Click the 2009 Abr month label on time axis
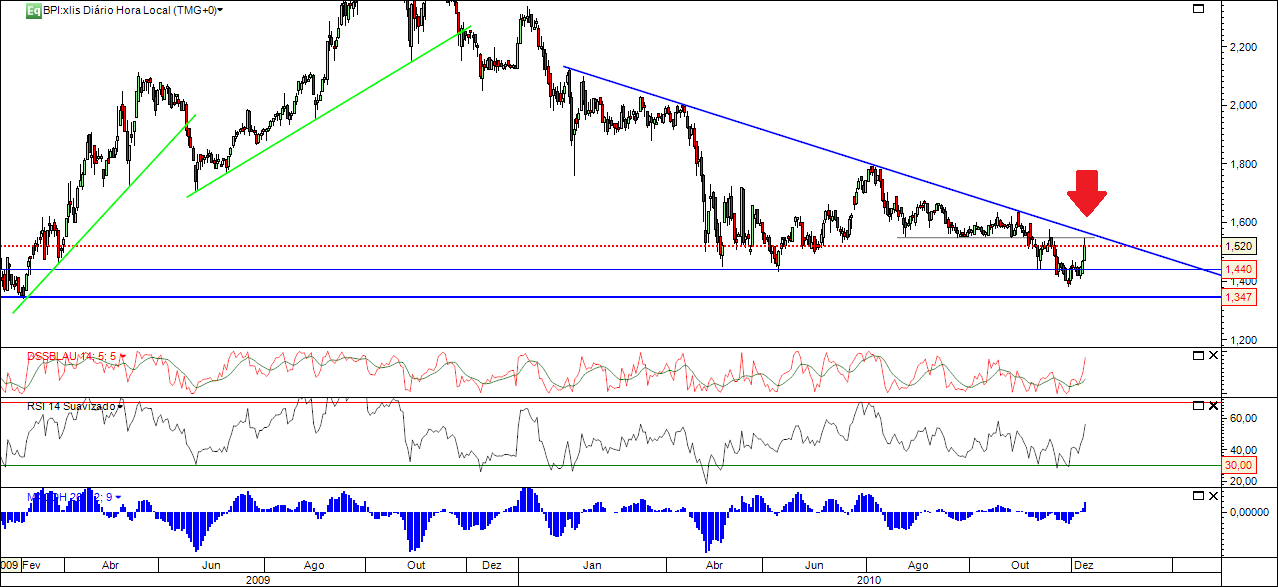This screenshot has height=587, width=1278. [x=110, y=564]
